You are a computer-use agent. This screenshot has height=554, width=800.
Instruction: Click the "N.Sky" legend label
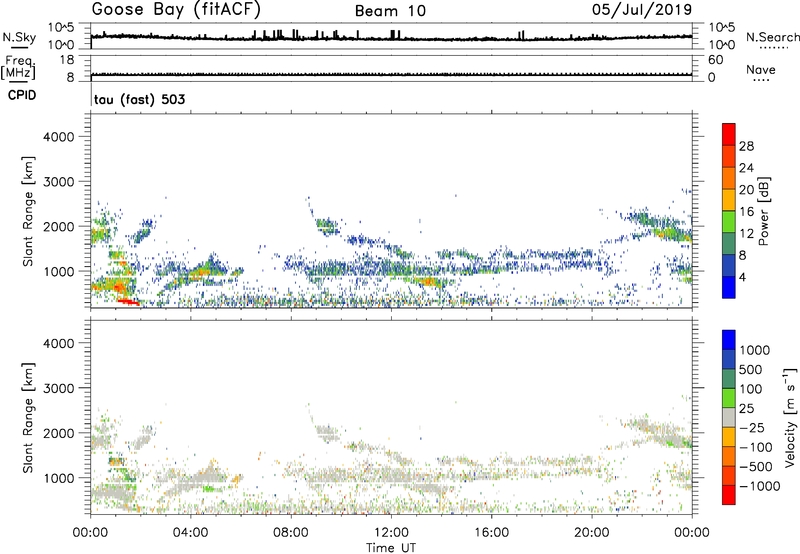(19, 38)
